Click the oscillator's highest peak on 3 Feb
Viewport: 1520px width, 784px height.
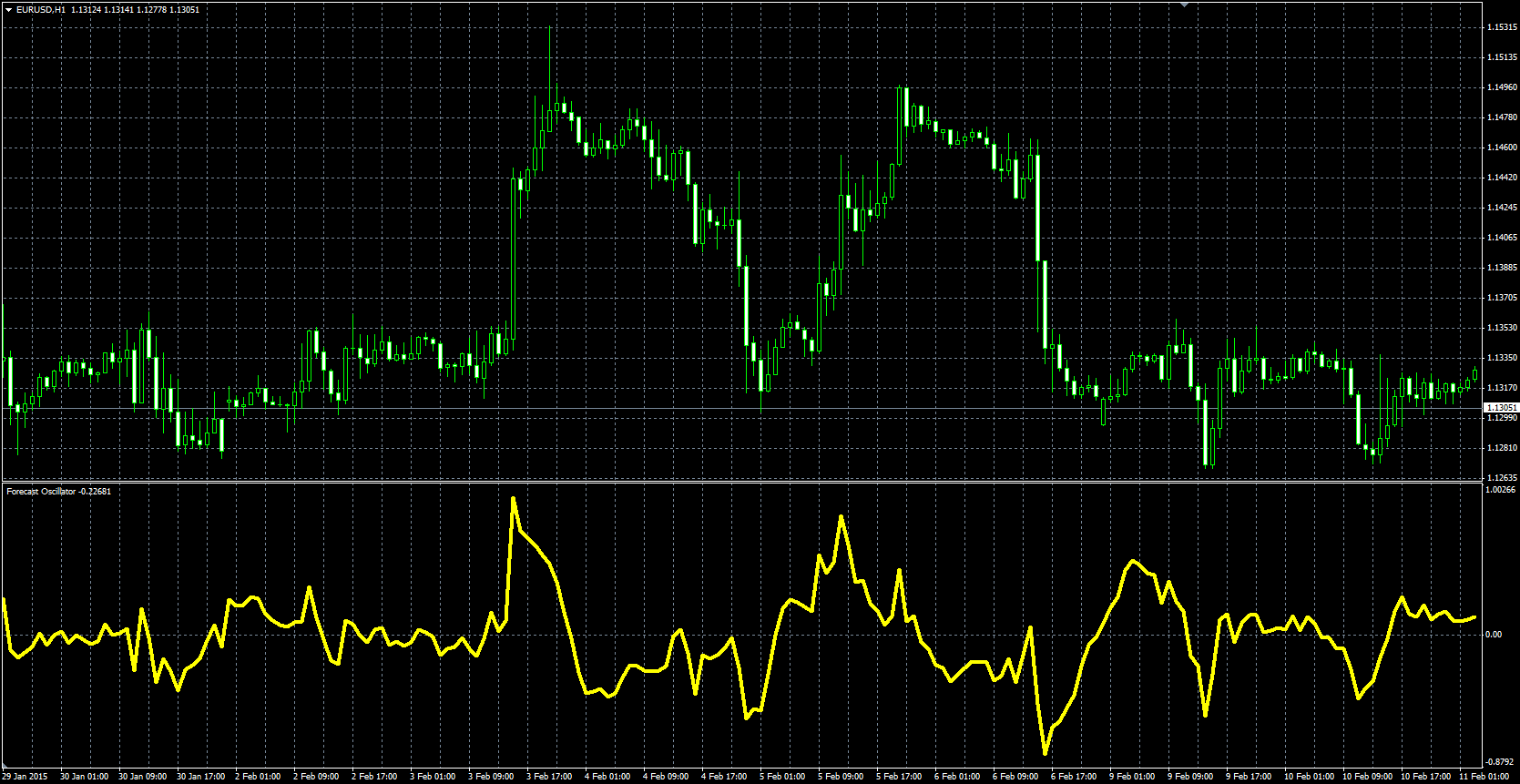click(x=514, y=499)
